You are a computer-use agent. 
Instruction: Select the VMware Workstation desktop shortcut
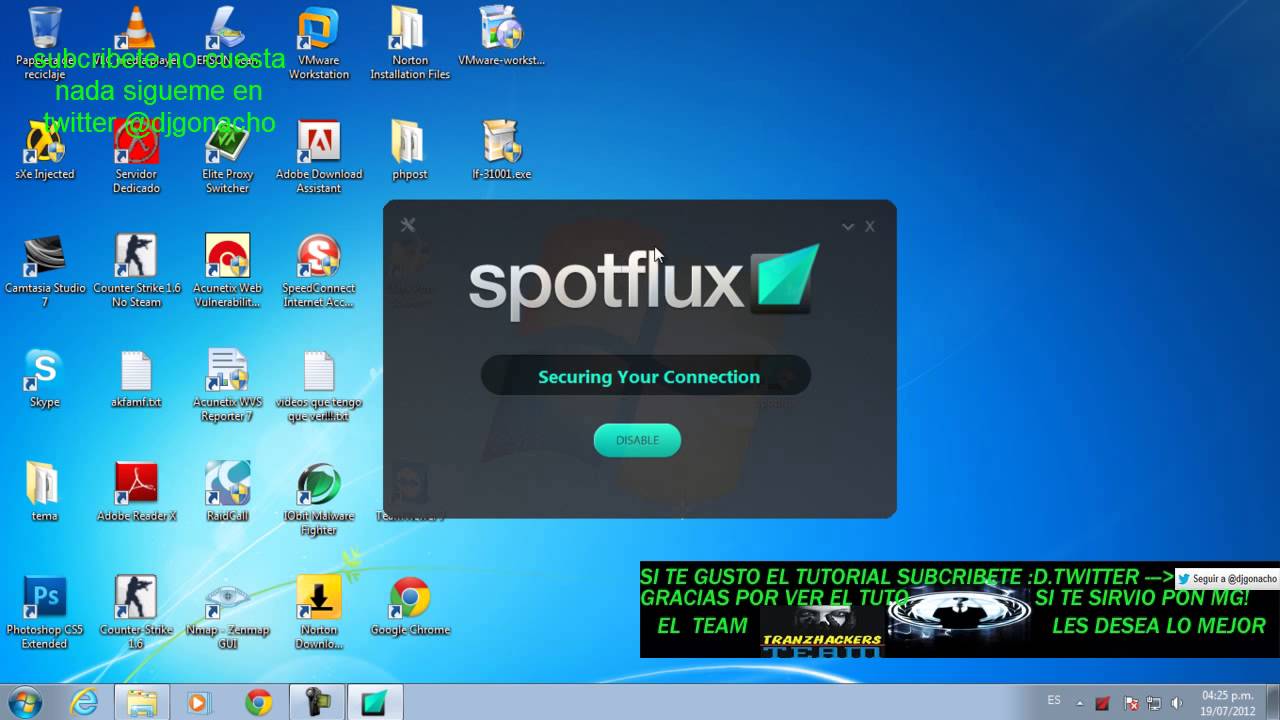319,43
